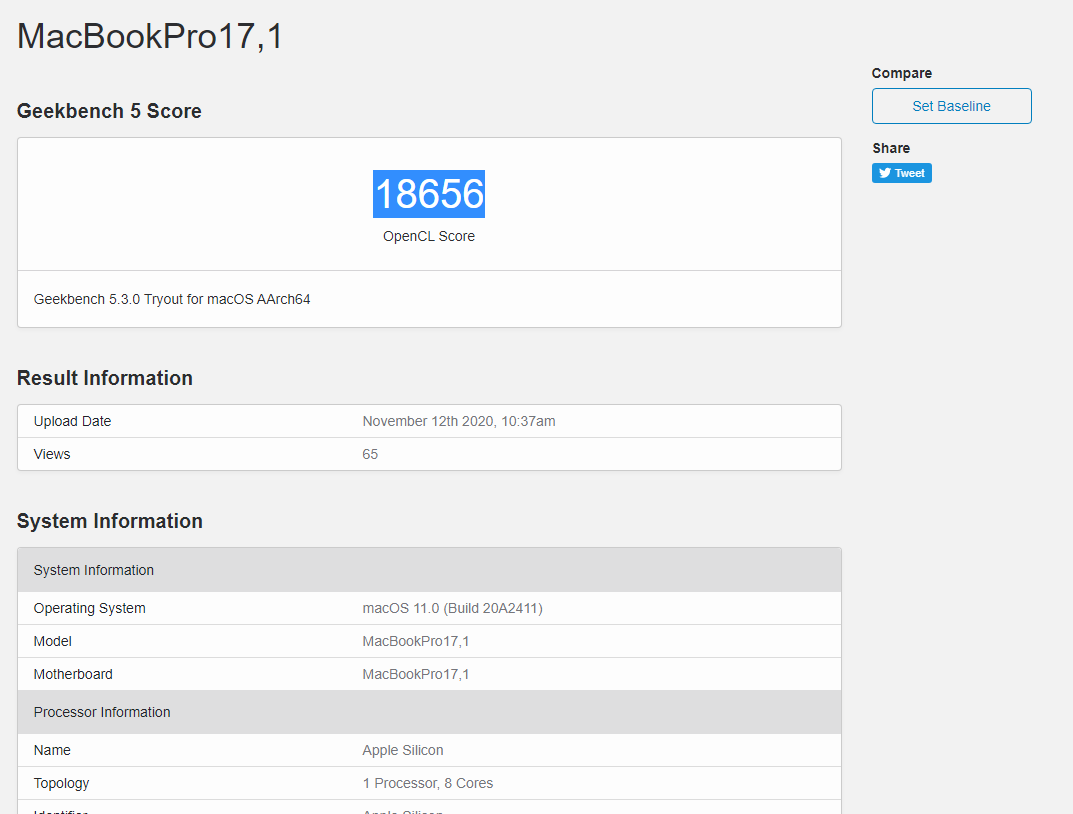Click the Model row label
The image size is (1073, 814).
(x=53, y=641)
